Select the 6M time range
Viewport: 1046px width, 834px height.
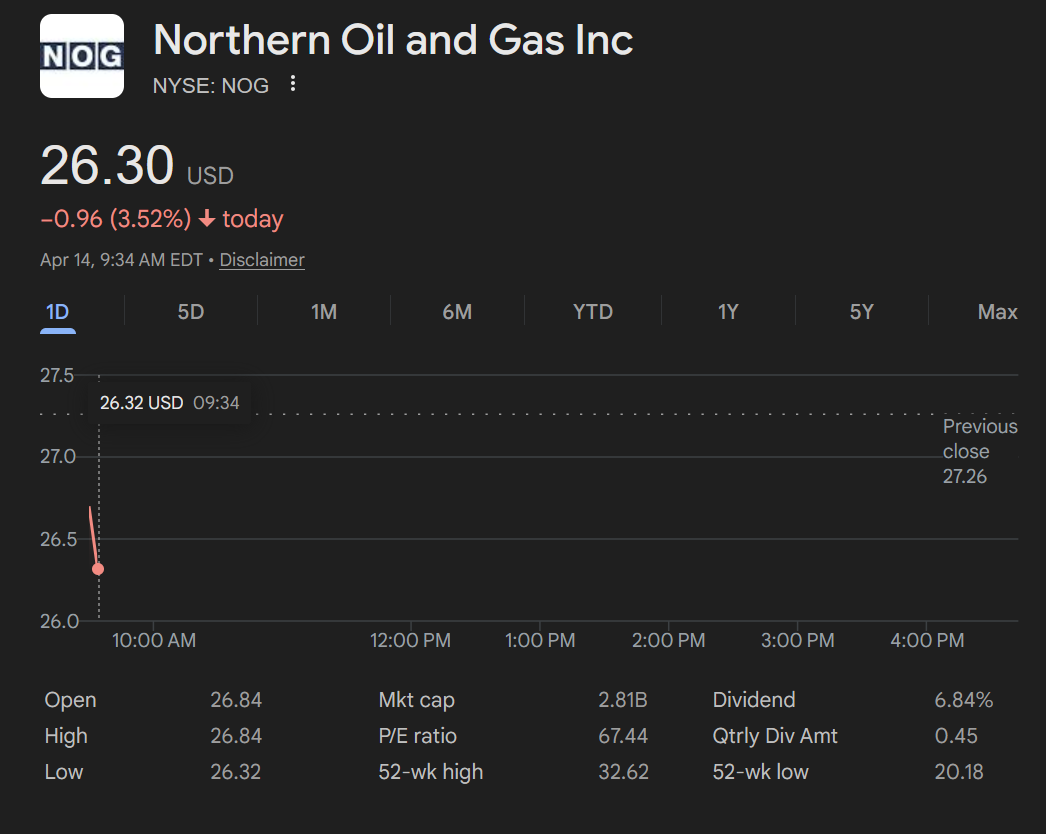(x=458, y=312)
